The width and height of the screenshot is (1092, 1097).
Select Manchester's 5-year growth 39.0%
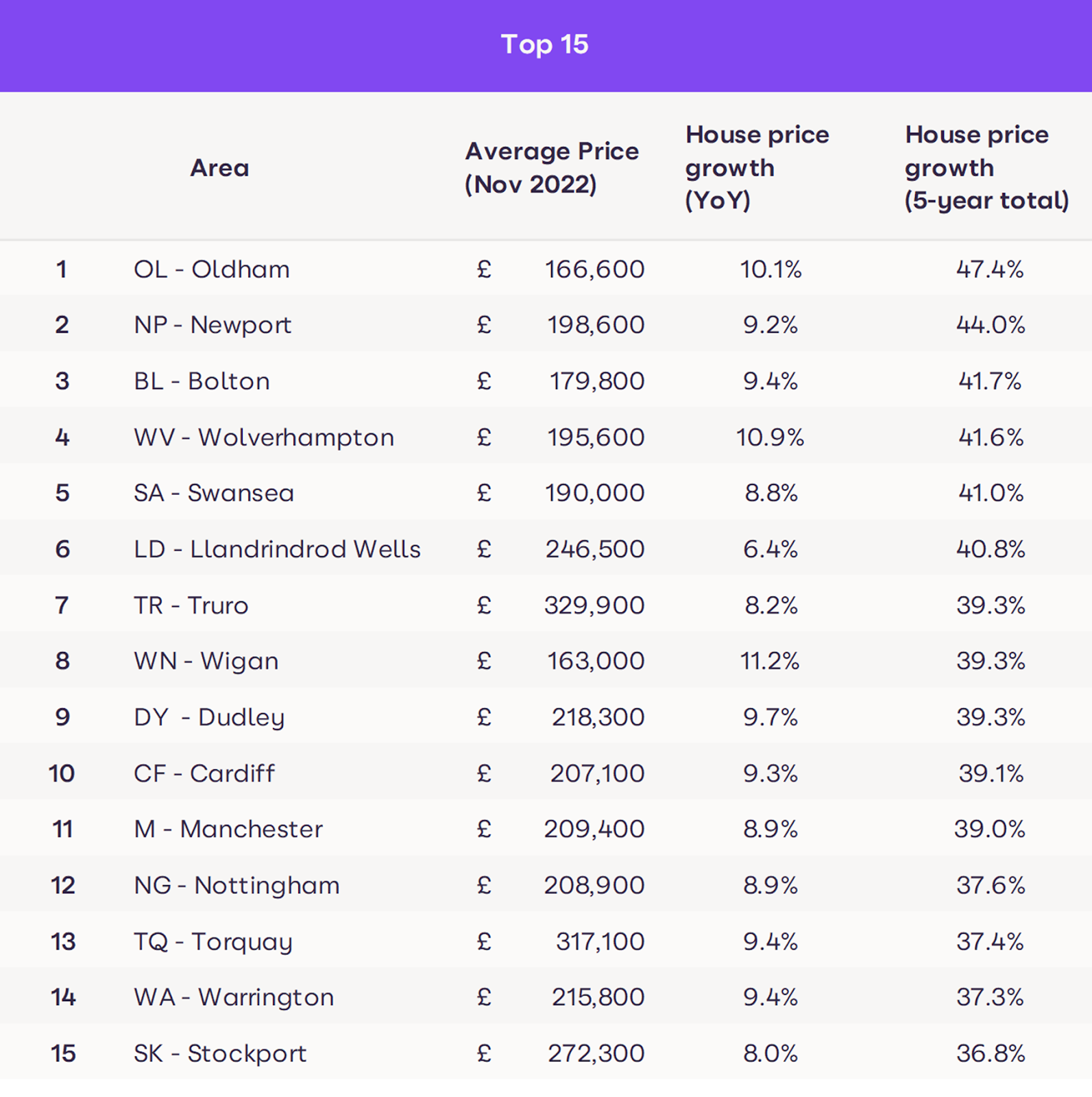tap(990, 830)
